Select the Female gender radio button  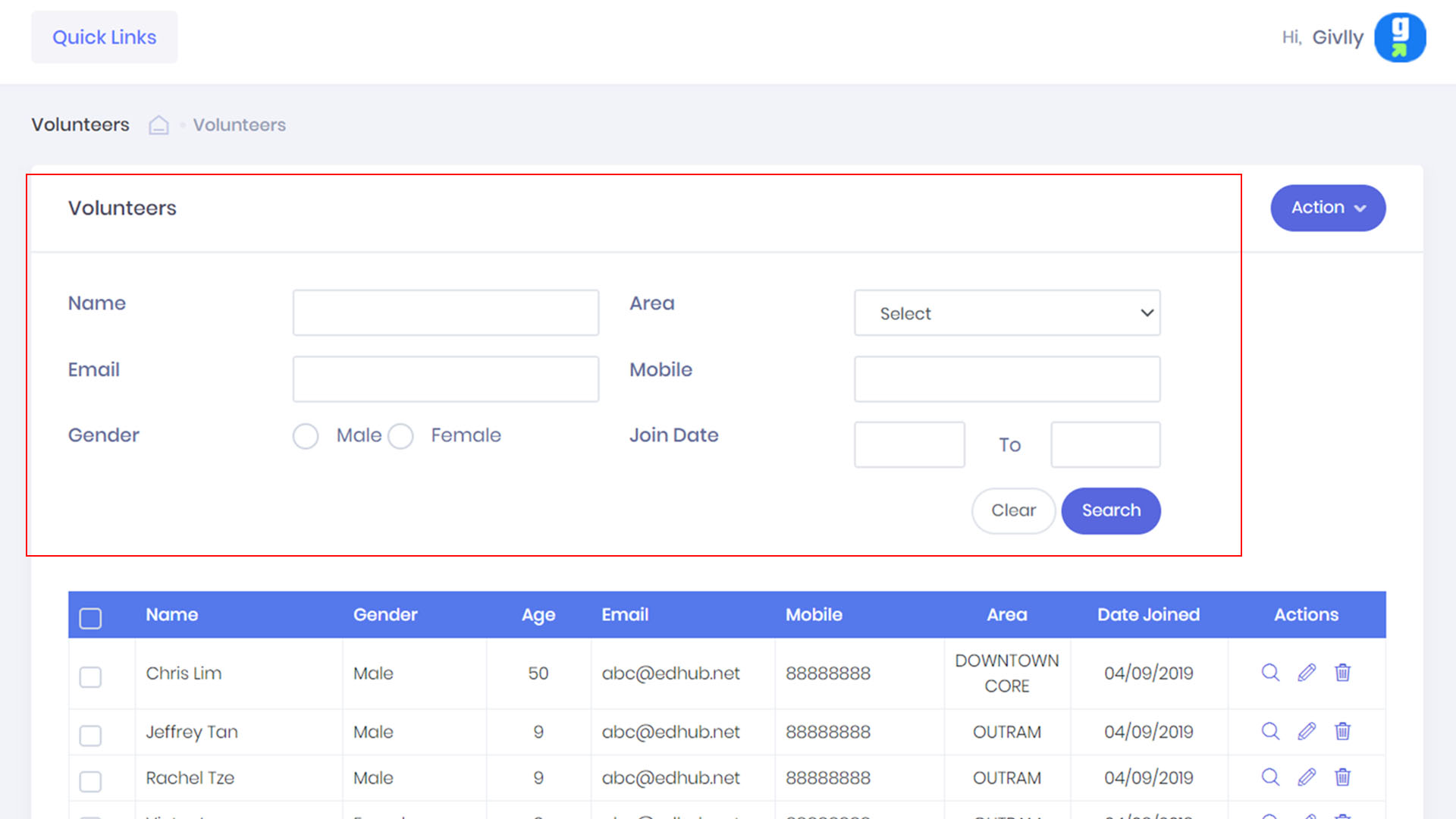click(400, 436)
